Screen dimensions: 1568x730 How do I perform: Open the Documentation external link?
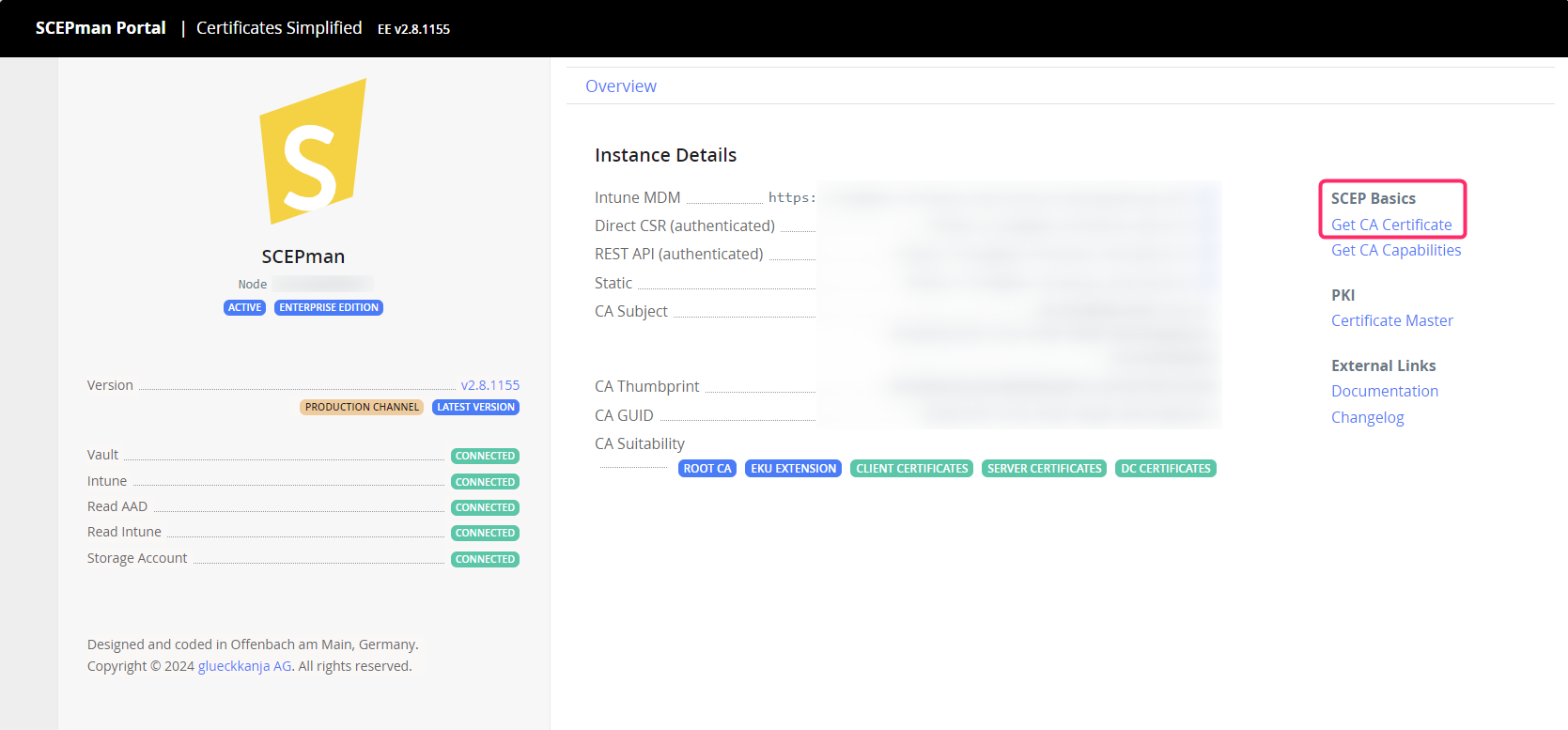pyautogui.click(x=1384, y=391)
